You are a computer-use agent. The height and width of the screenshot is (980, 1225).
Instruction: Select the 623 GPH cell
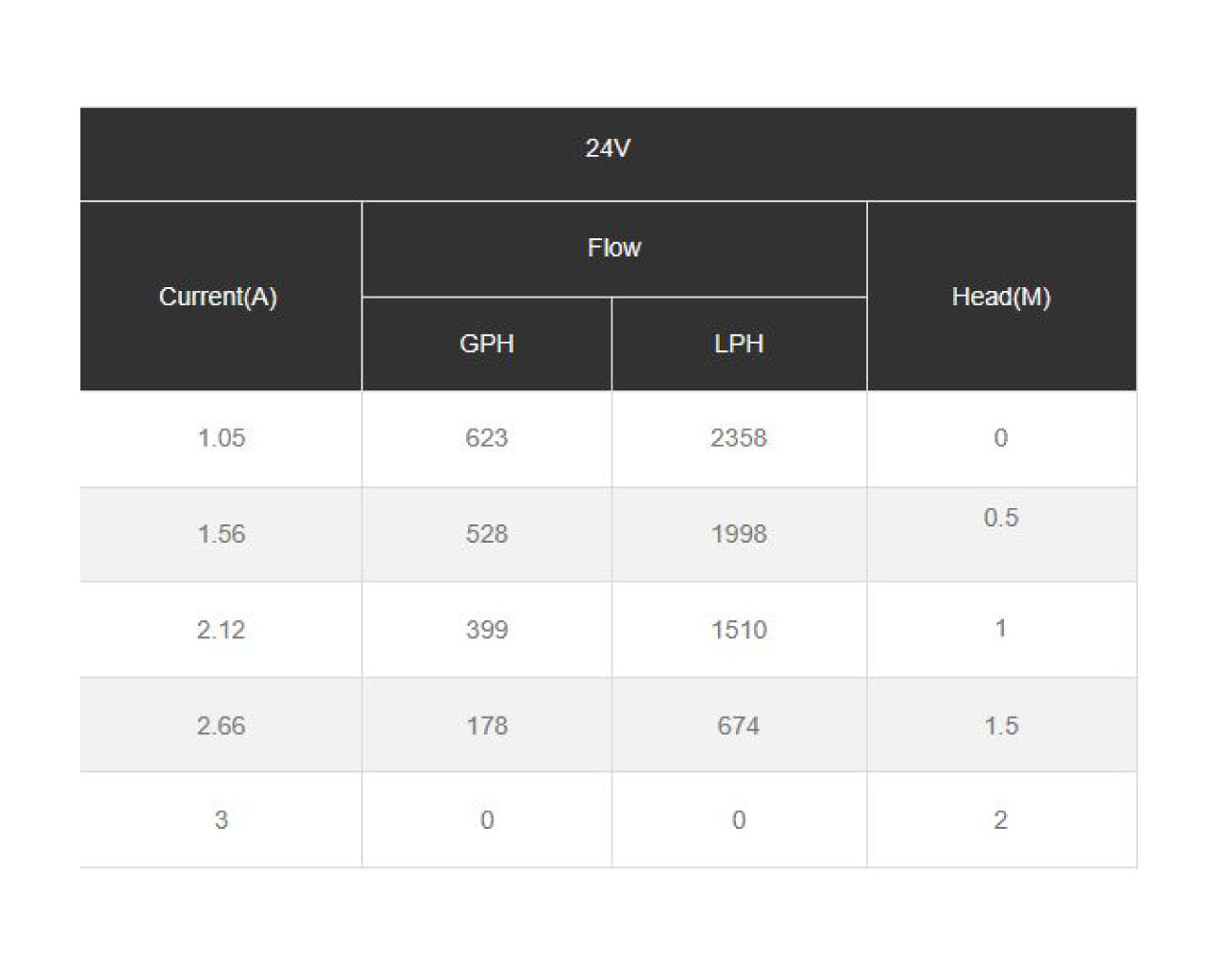(x=487, y=439)
